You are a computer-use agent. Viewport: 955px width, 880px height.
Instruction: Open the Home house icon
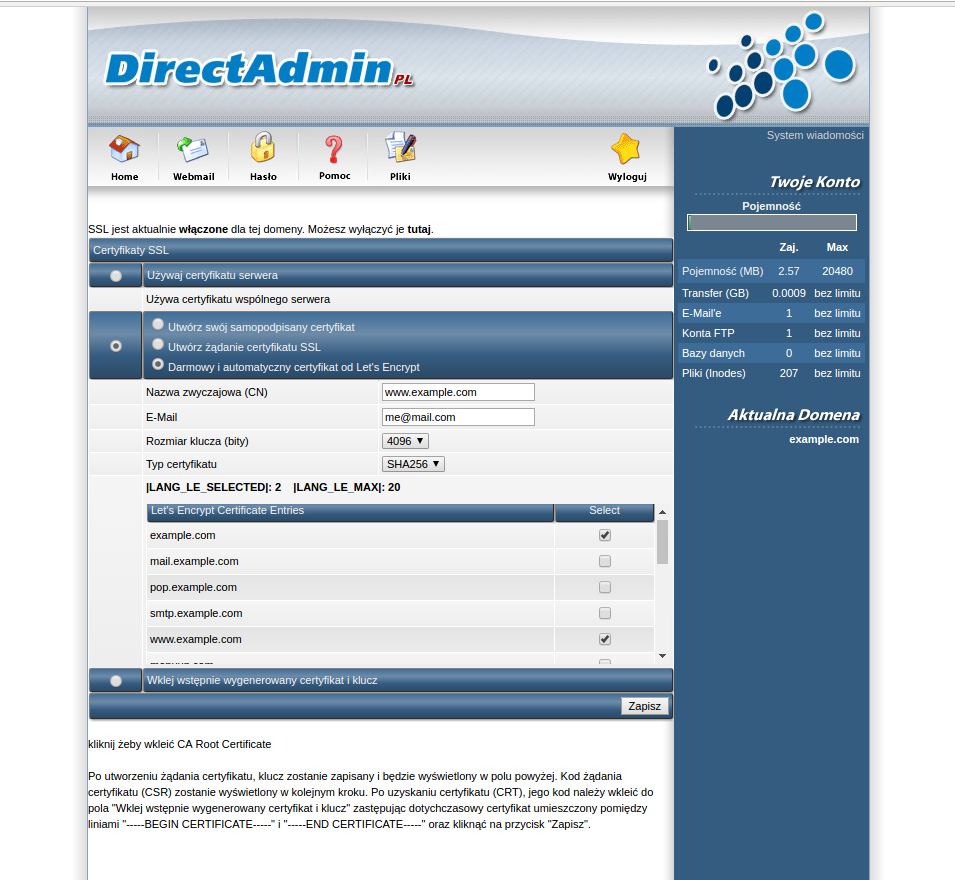124,150
